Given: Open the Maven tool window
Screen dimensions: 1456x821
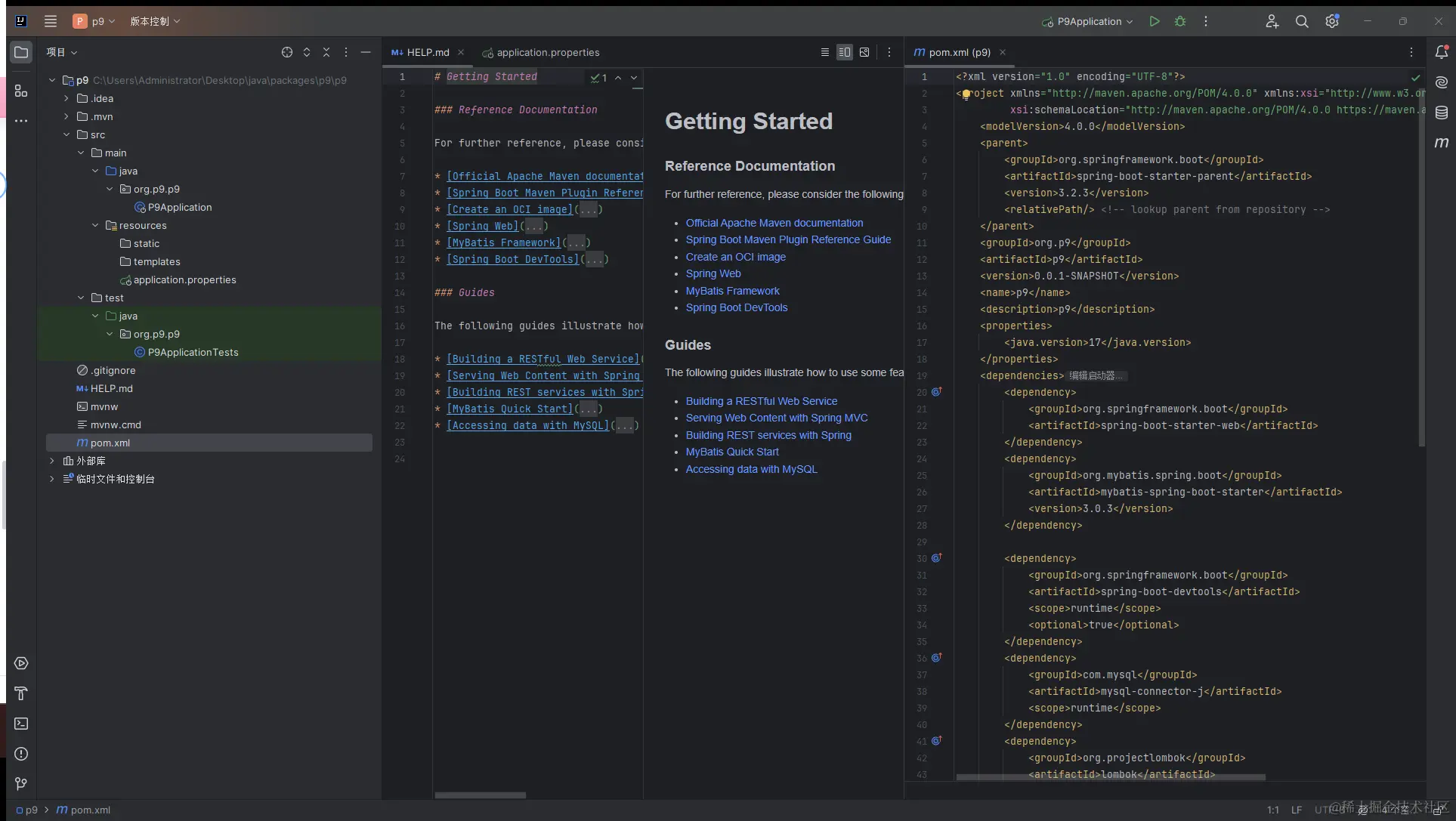Looking at the screenshot, I should pyautogui.click(x=1442, y=143).
